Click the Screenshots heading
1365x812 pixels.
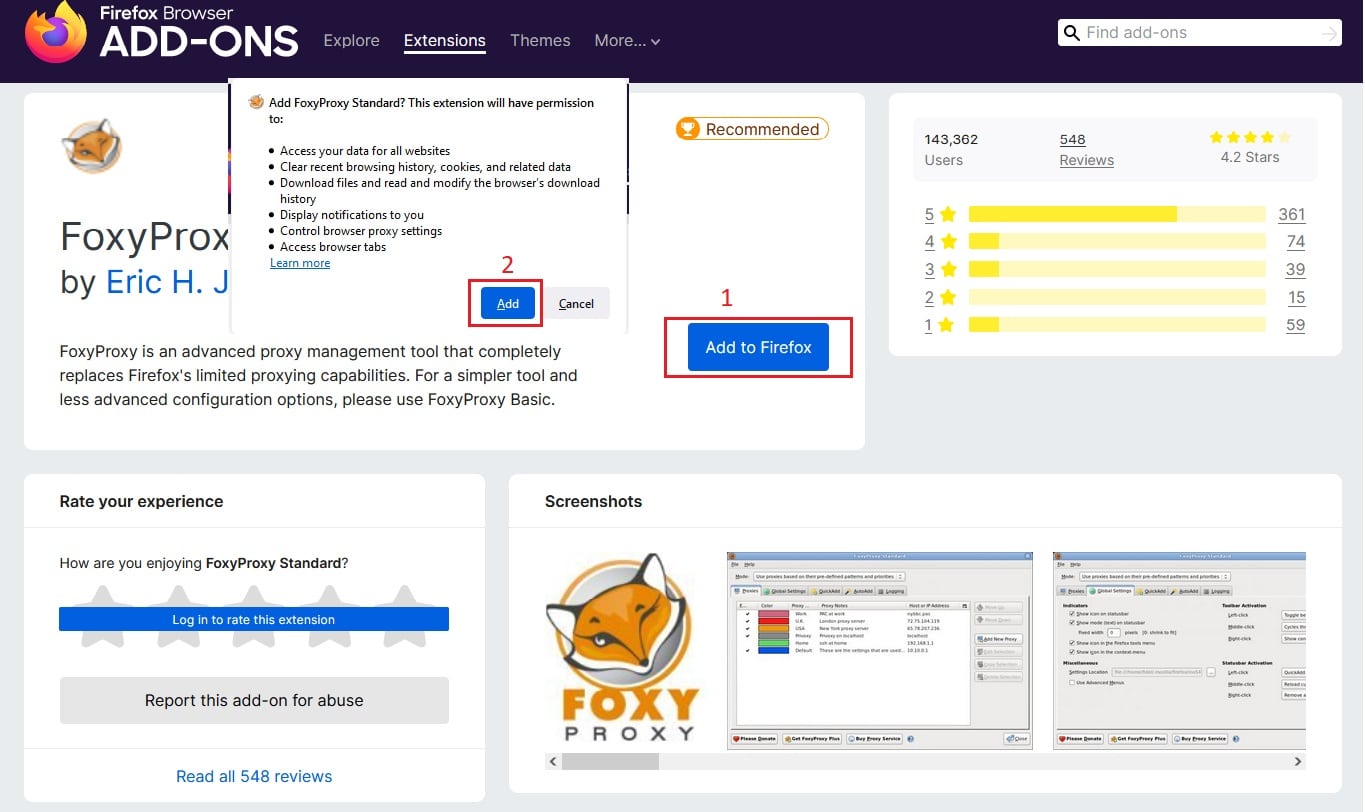coord(593,501)
